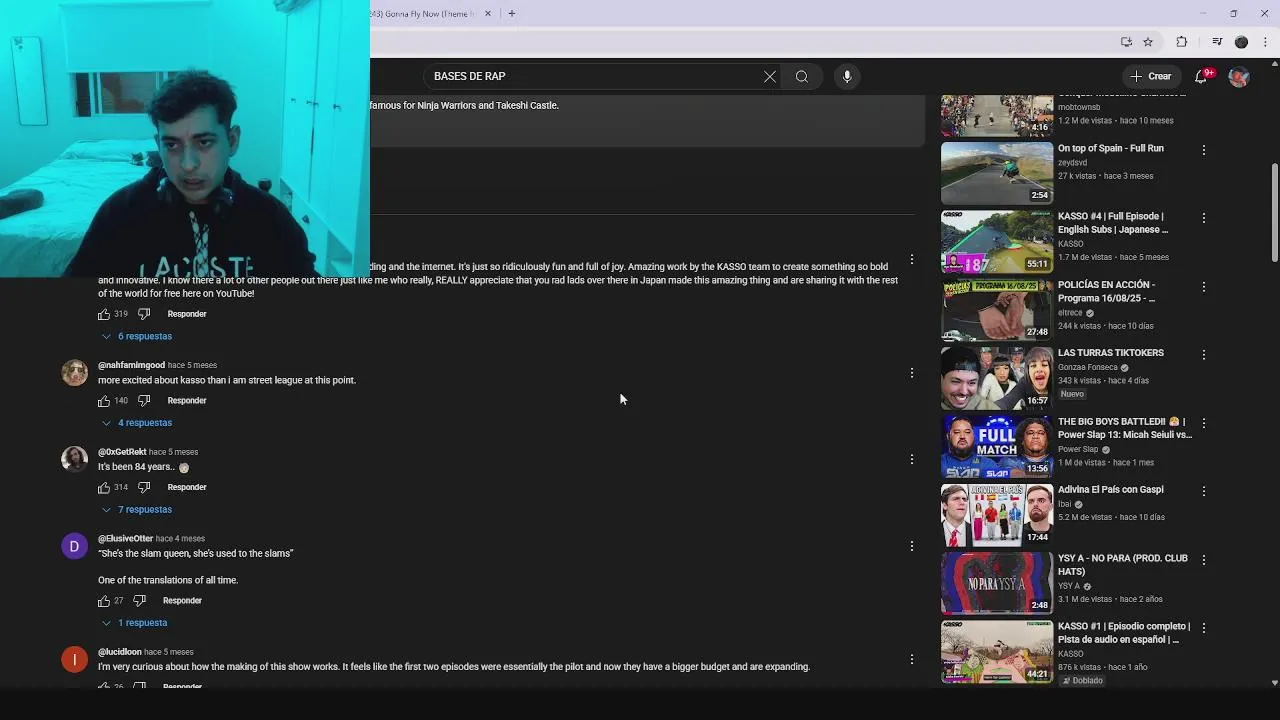This screenshot has height=720, width=1280.
Task: Open the @ElusiveOtter username link
Action: (125, 539)
